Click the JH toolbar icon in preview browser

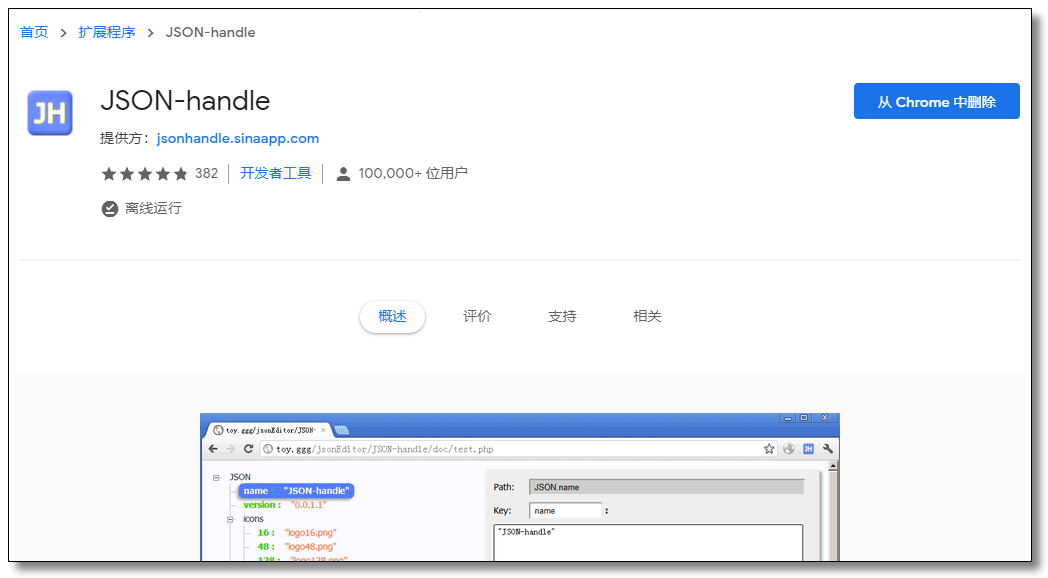click(808, 449)
